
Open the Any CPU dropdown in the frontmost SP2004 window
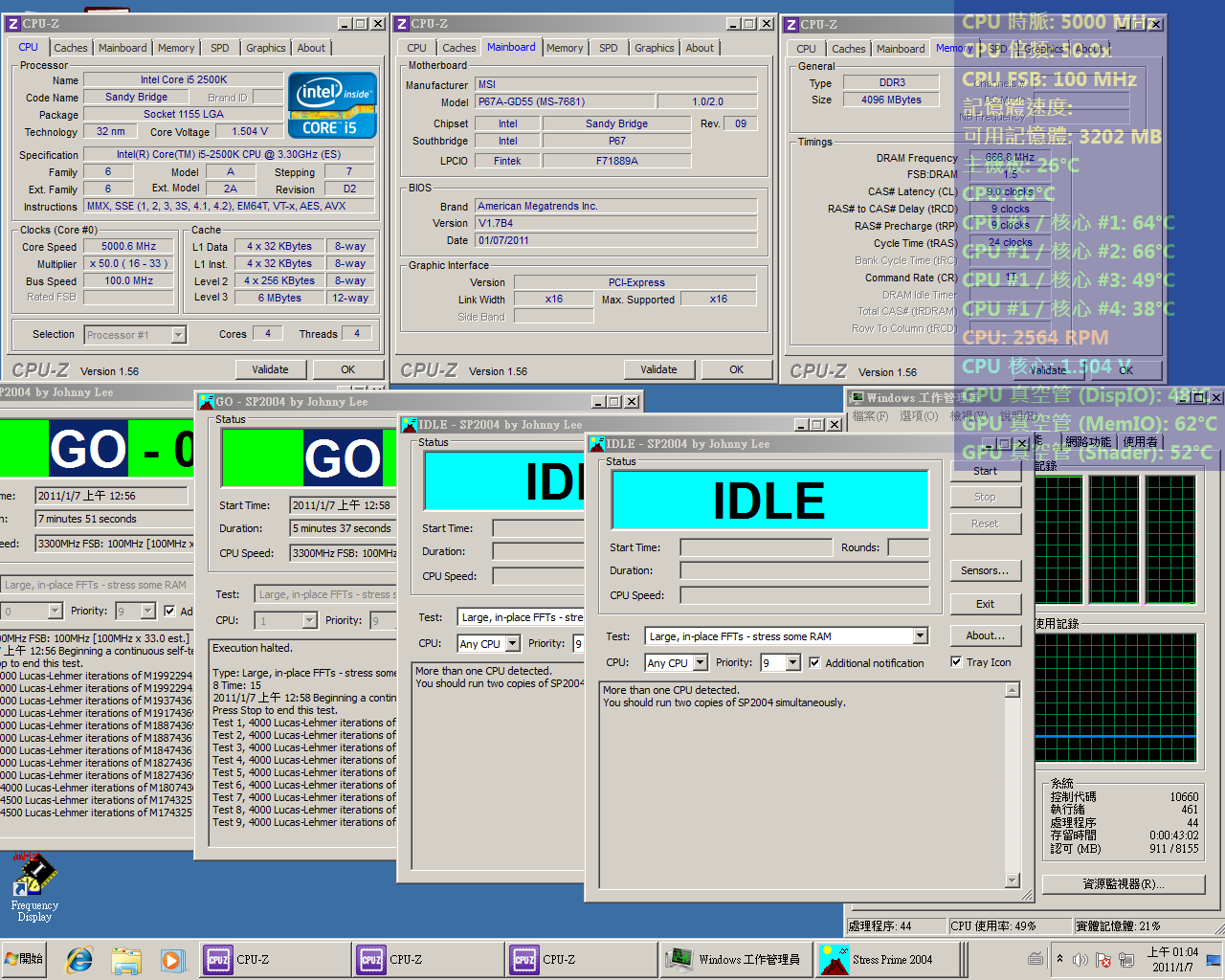[x=701, y=662]
